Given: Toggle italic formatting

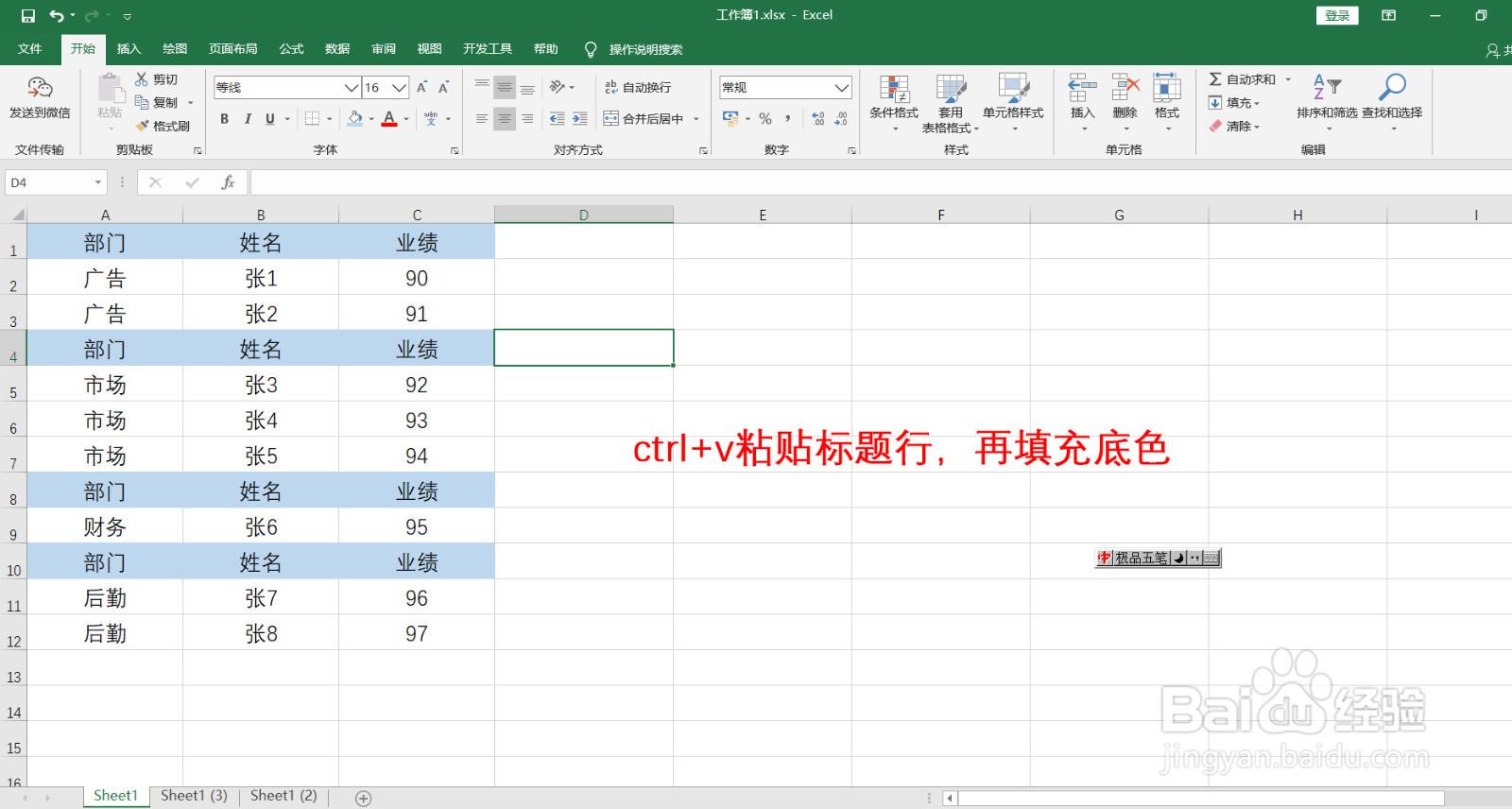Looking at the screenshot, I should [x=248, y=118].
